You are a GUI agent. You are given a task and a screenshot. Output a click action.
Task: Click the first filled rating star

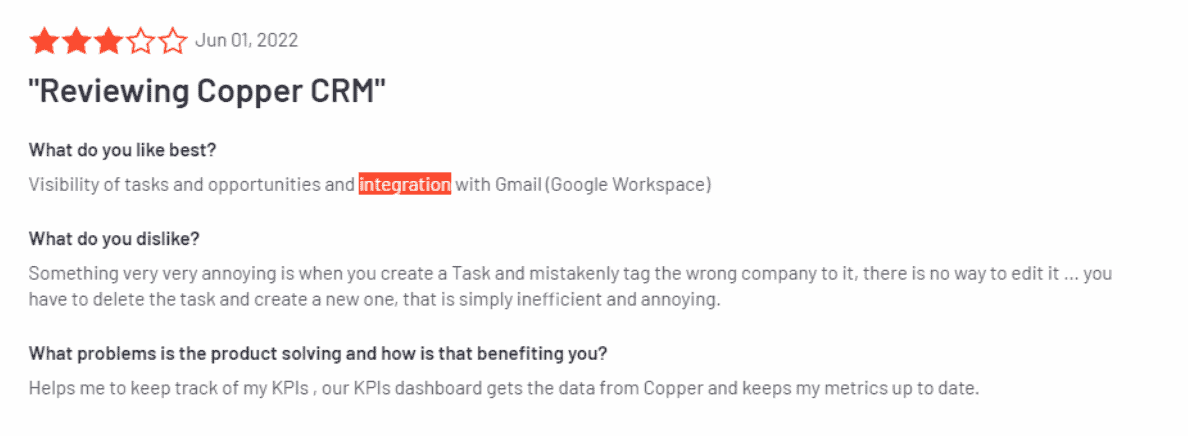[x=44, y=41]
